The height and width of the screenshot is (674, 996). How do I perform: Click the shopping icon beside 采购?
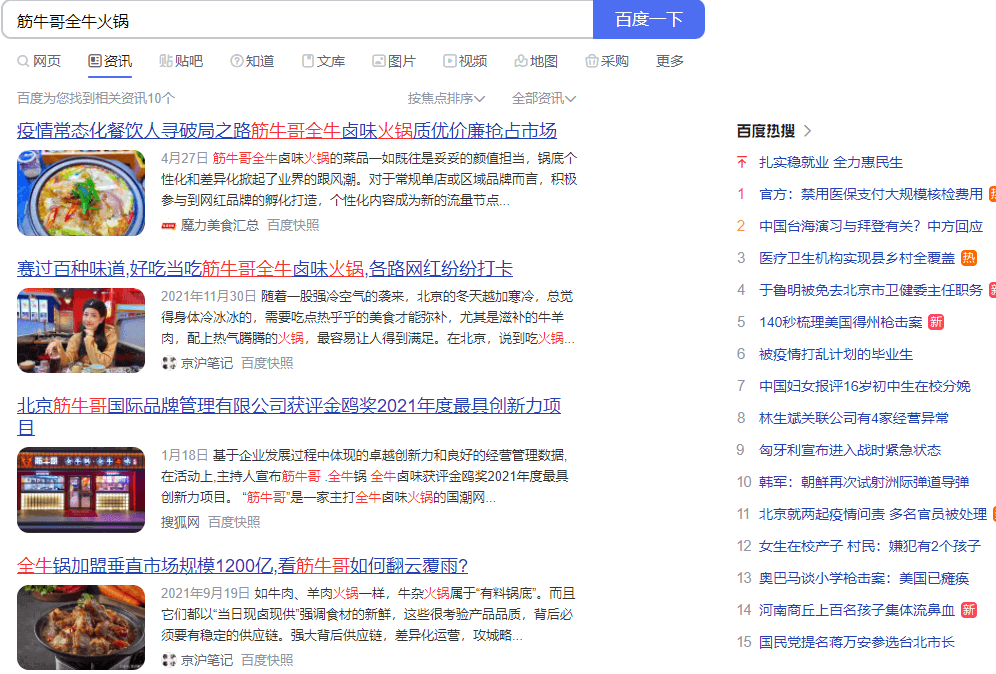click(x=592, y=61)
